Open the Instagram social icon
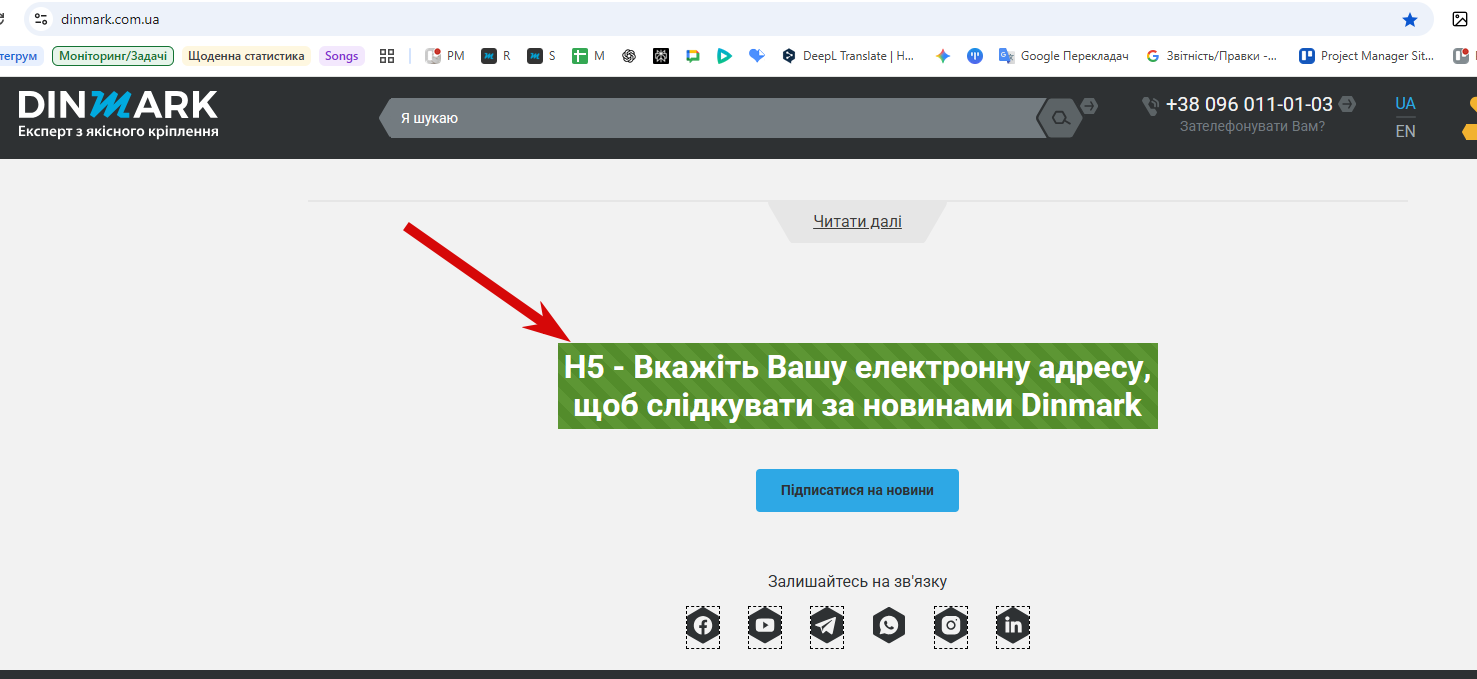 pyautogui.click(x=951, y=627)
